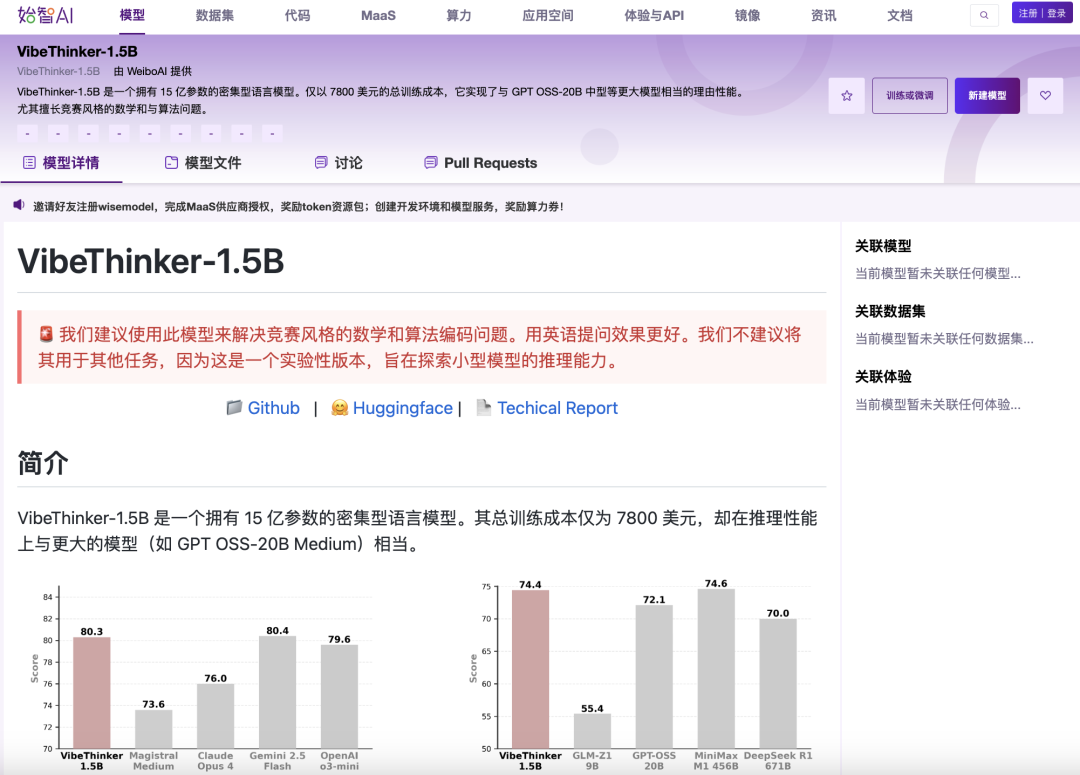The height and width of the screenshot is (775, 1080).
Task: Click the megaphone announcement icon
Action: [x=19, y=205]
